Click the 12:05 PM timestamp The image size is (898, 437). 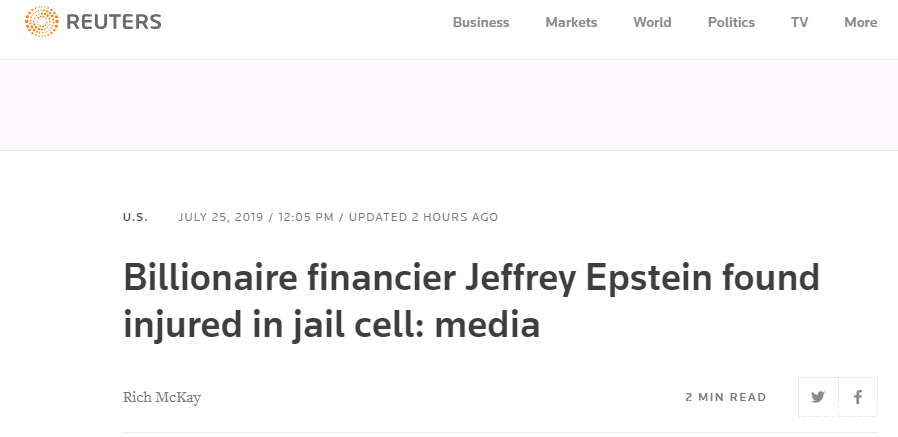click(x=306, y=217)
